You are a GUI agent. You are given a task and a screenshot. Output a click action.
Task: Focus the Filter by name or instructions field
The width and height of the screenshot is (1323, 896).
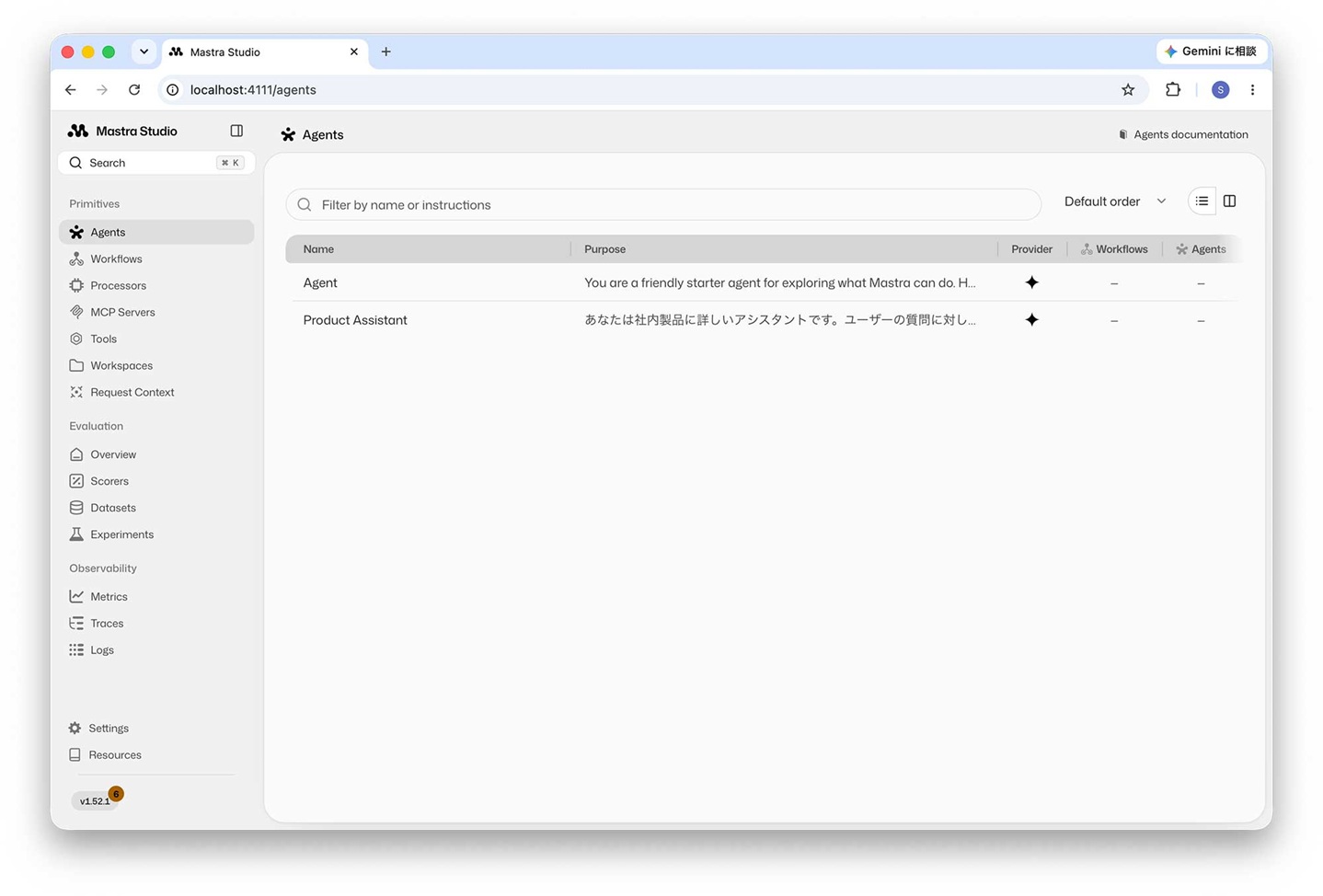click(663, 204)
